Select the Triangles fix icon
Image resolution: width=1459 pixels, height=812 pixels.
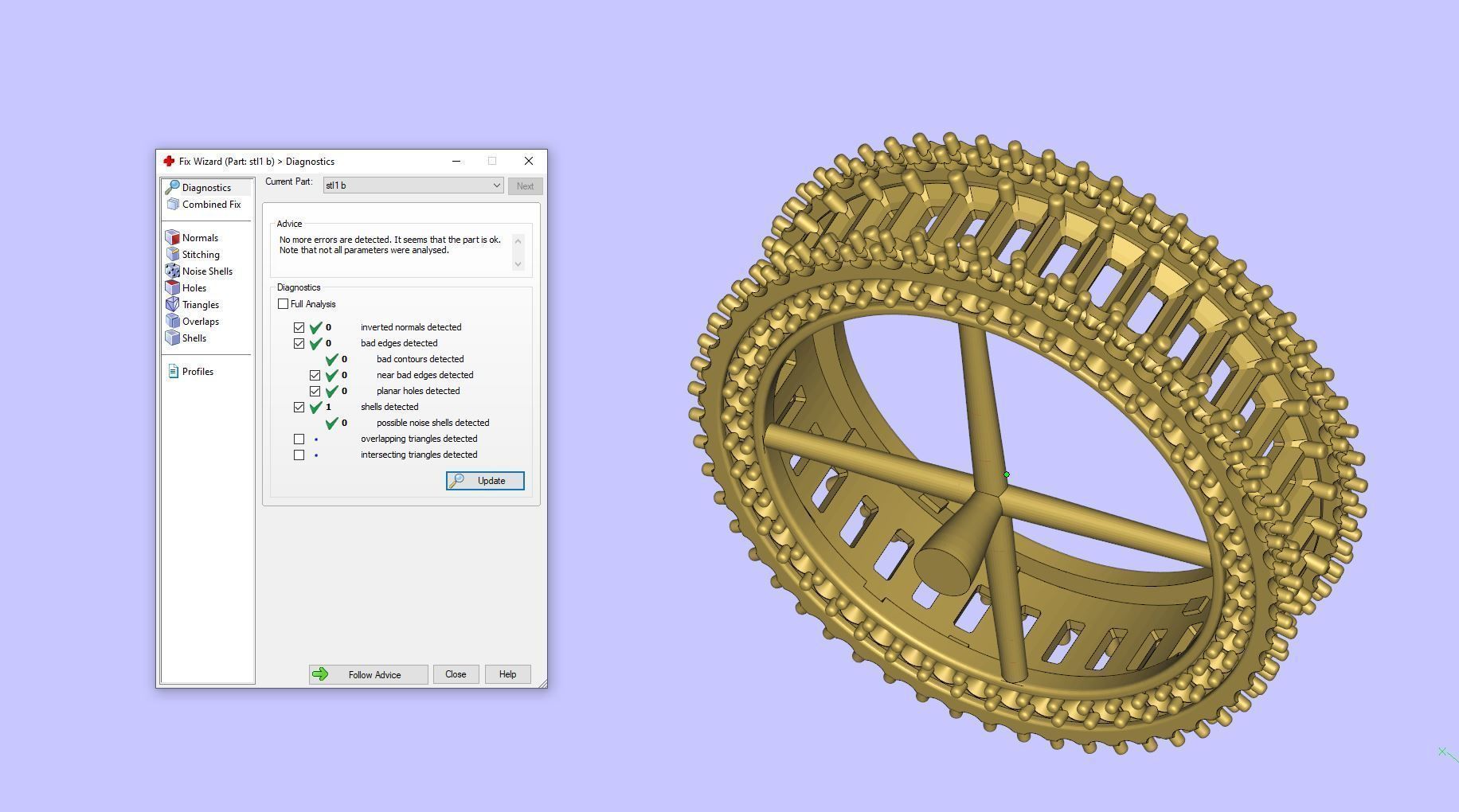click(x=173, y=305)
